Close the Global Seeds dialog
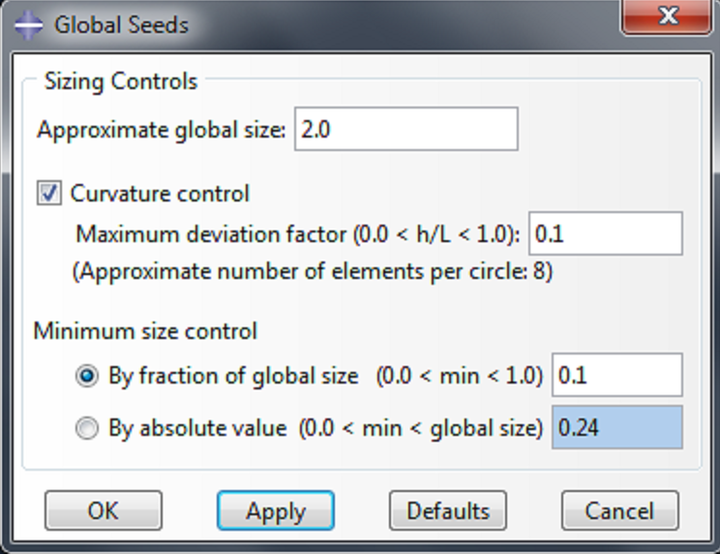The image size is (720, 554). coord(667,16)
